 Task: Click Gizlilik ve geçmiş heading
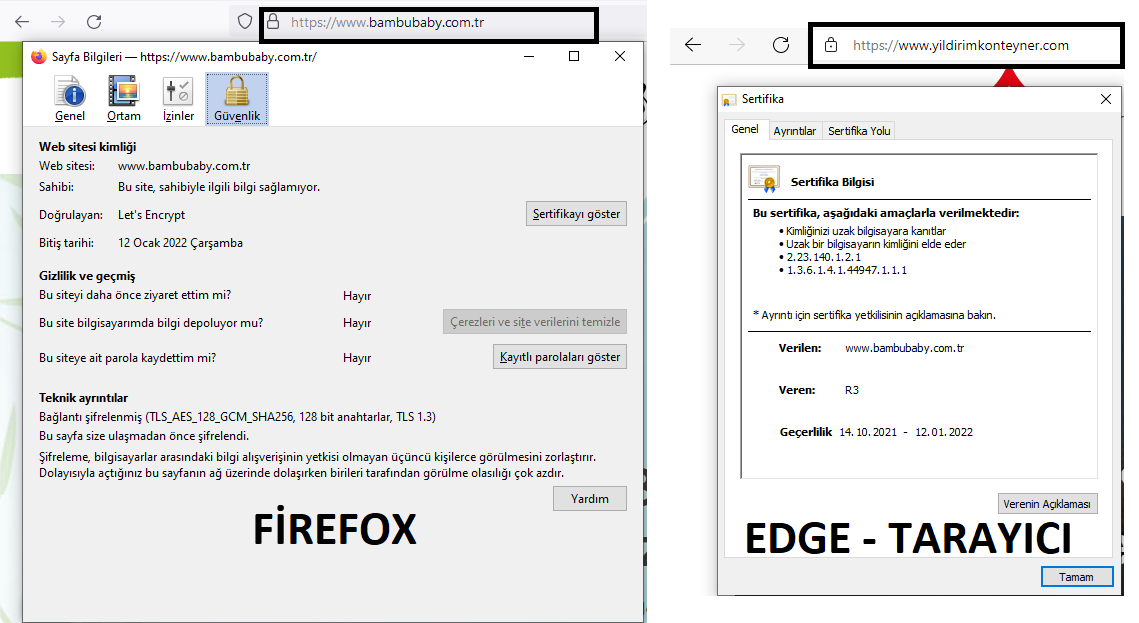pos(87,276)
